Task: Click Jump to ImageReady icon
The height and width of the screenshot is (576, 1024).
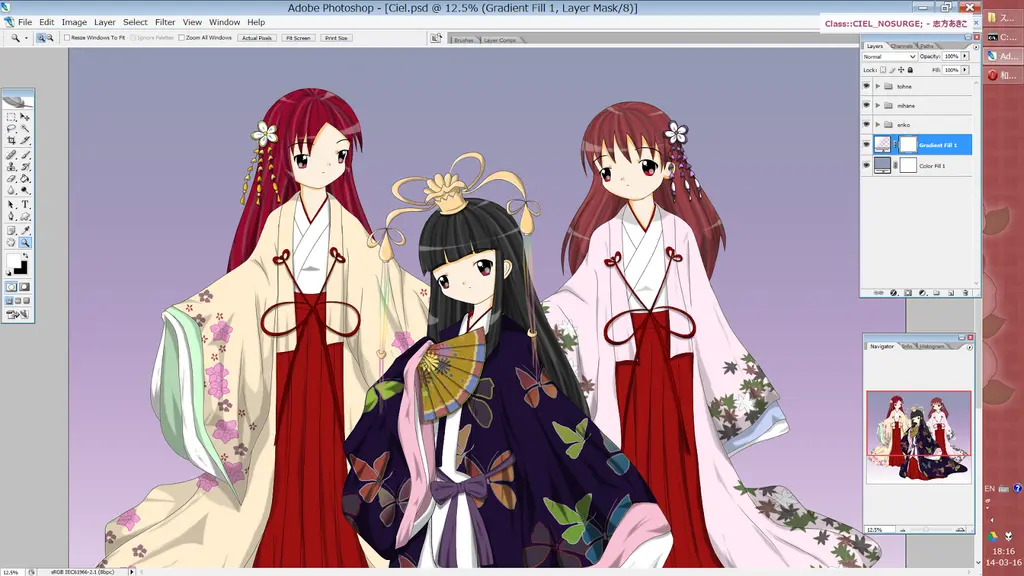Action: click(18, 314)
